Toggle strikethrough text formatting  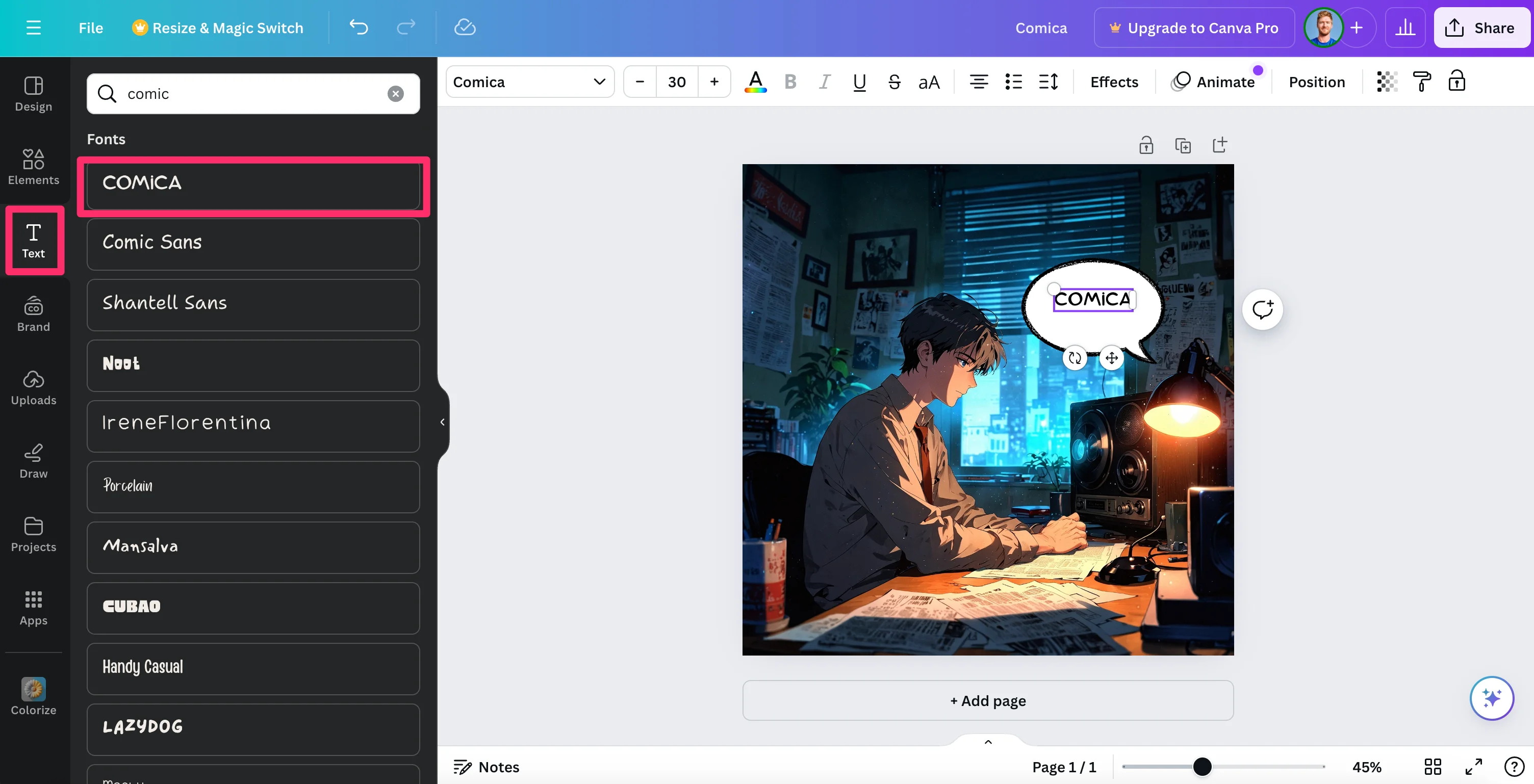tap(894, 82)
